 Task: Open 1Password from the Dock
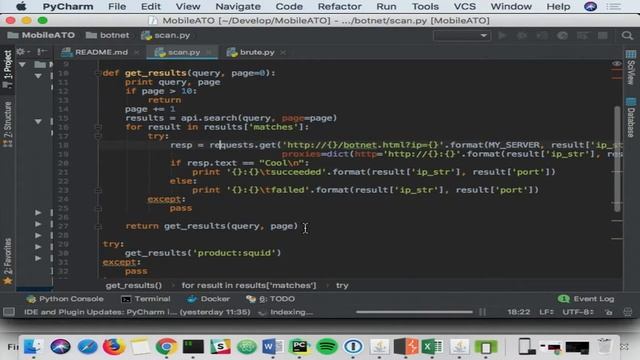353,347
